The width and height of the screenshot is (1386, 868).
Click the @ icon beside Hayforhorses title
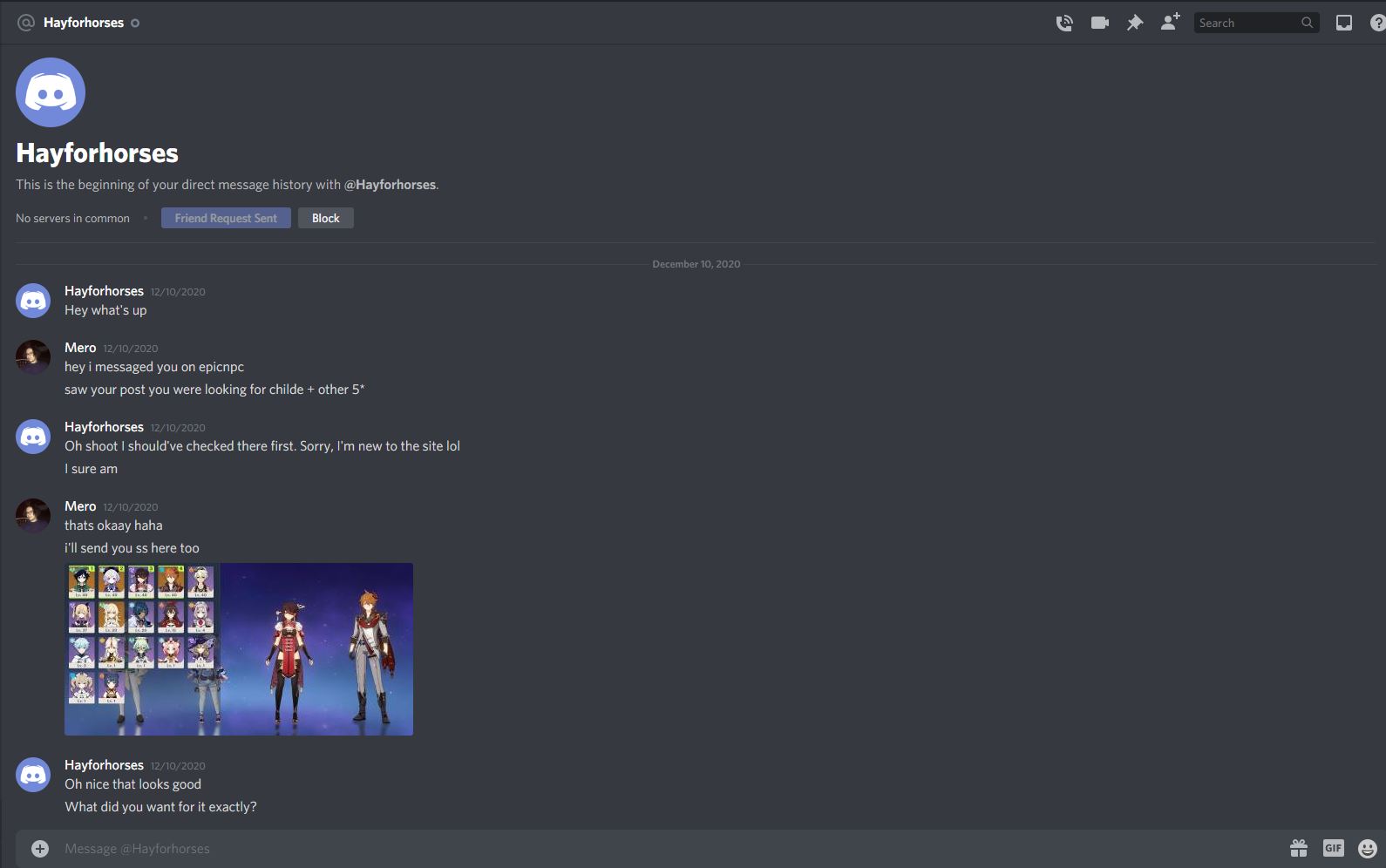[26, 23]
